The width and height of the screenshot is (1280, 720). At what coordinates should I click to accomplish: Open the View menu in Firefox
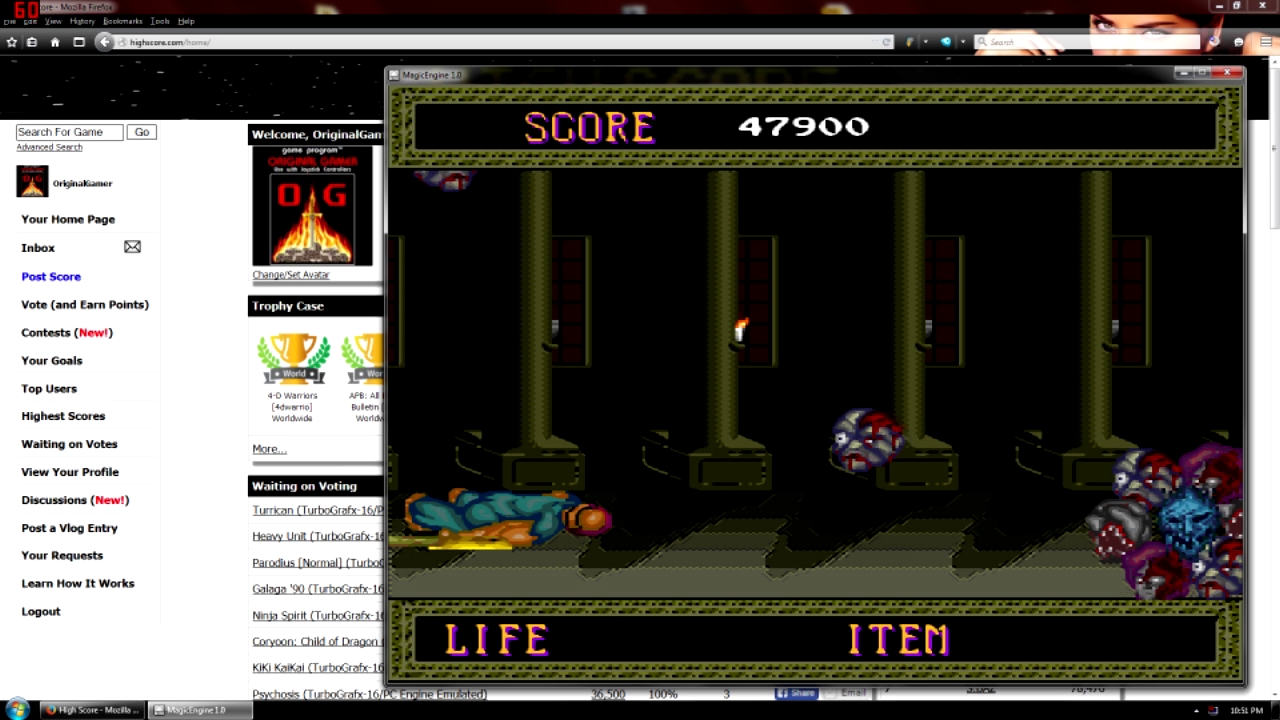click(53, 21)
